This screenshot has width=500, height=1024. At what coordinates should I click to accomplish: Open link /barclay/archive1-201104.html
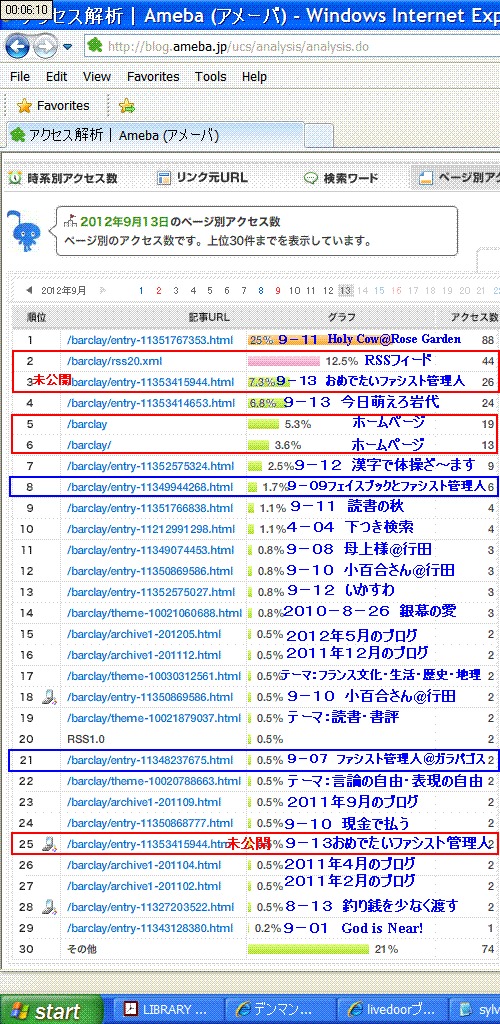coord(144,865)
